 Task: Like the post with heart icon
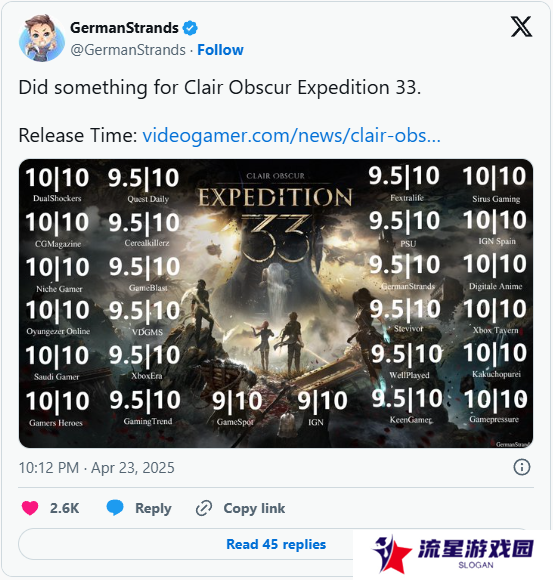30,508
